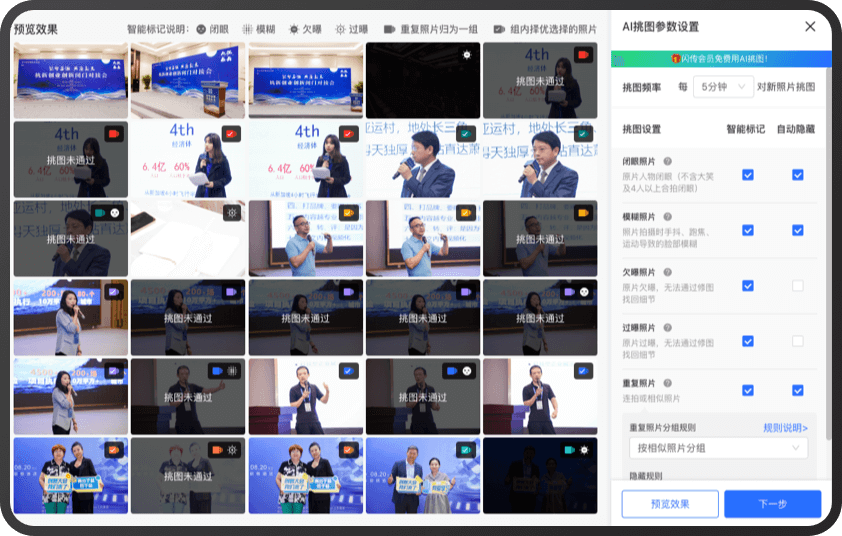Close the AI挑图参数设置 panel
The image size is (842, 536).
click(x=810, y=27)
